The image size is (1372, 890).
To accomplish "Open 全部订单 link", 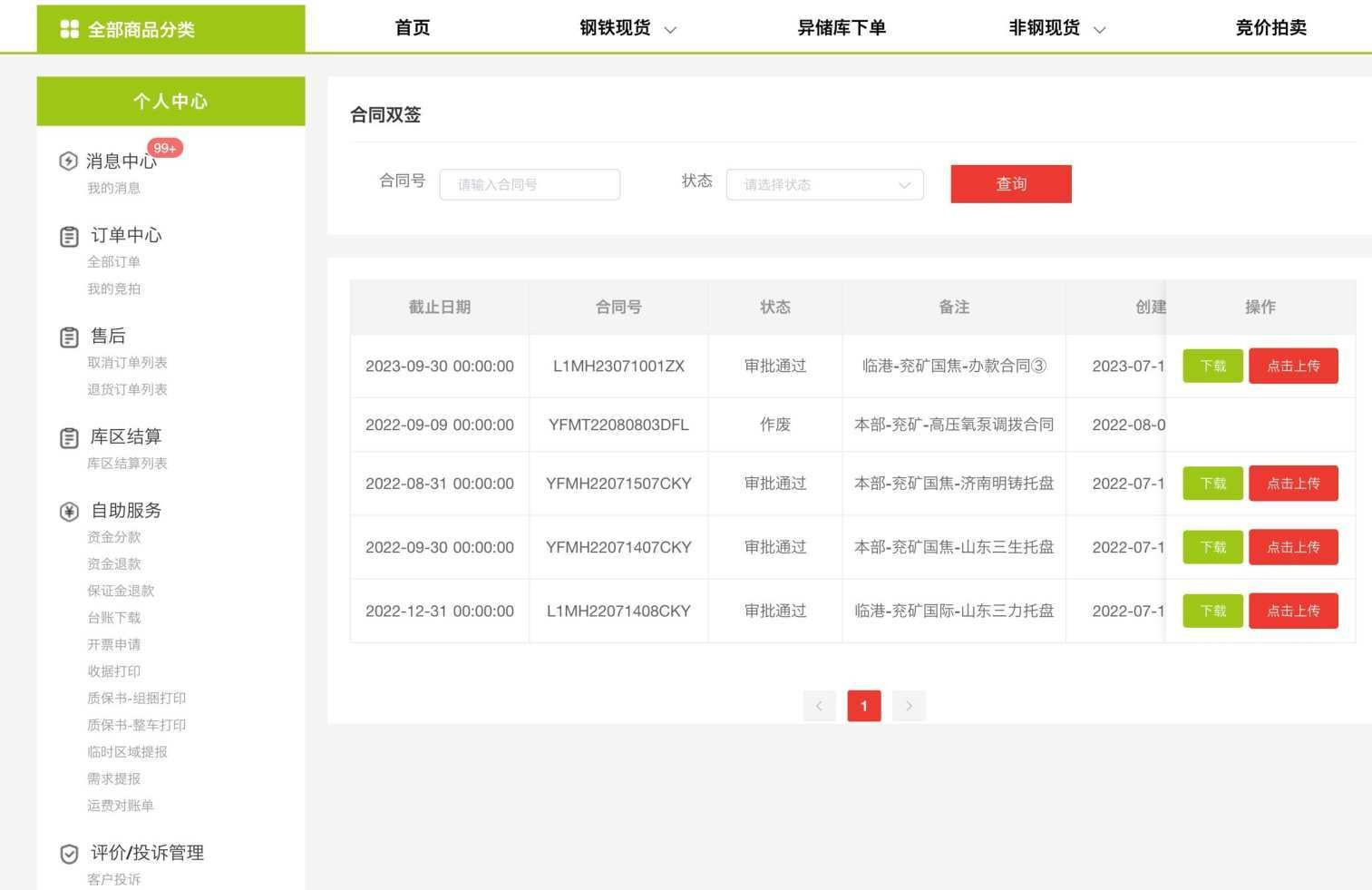I will tap(113, 262).
